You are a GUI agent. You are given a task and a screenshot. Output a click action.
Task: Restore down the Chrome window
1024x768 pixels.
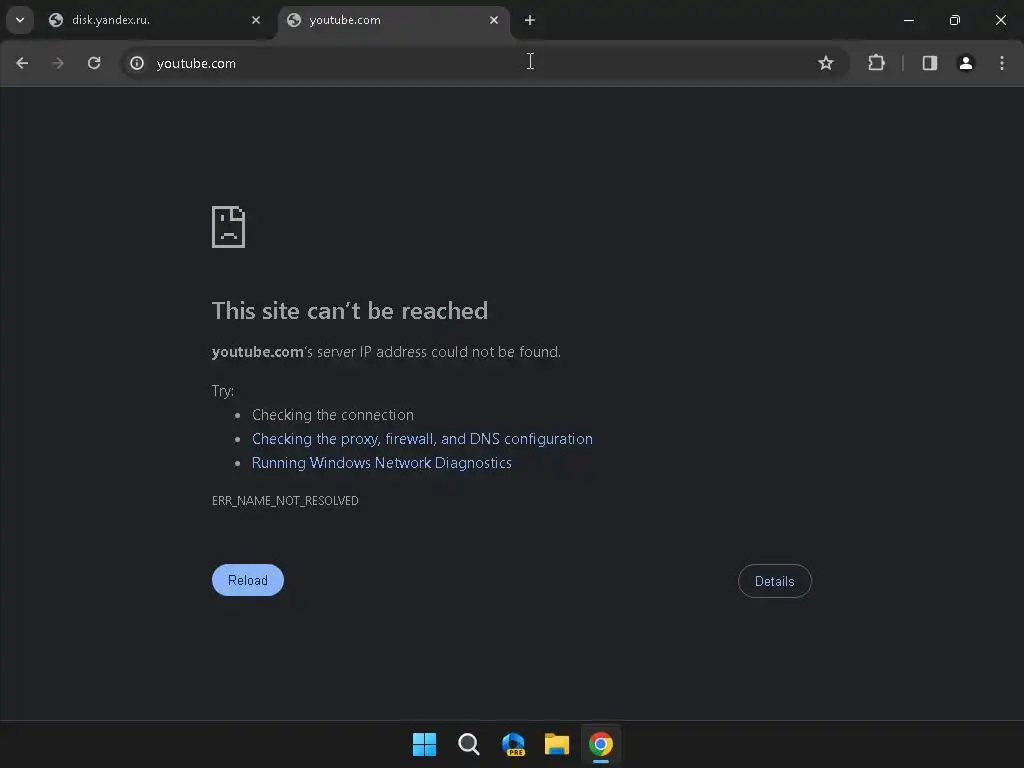pos(955,20)
